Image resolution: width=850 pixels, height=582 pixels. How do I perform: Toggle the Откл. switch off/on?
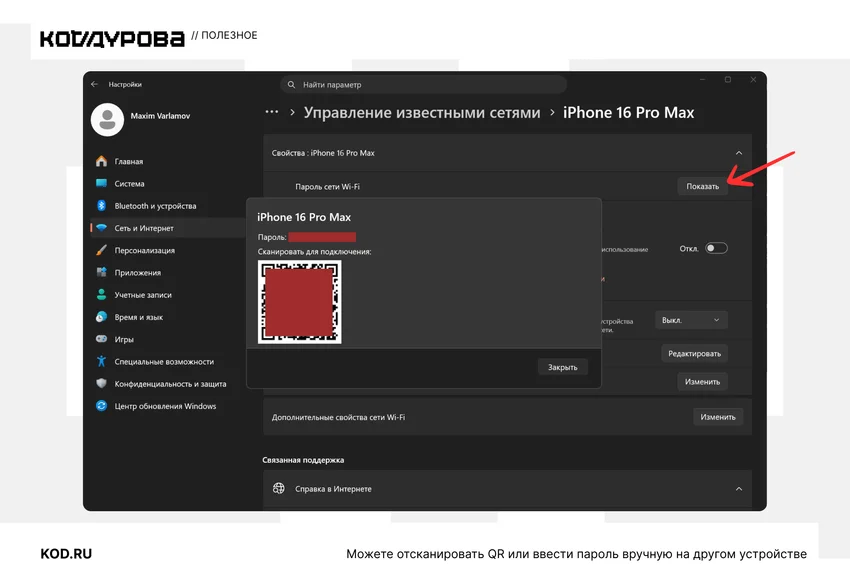pyautogui.click(x=716, y=248)
